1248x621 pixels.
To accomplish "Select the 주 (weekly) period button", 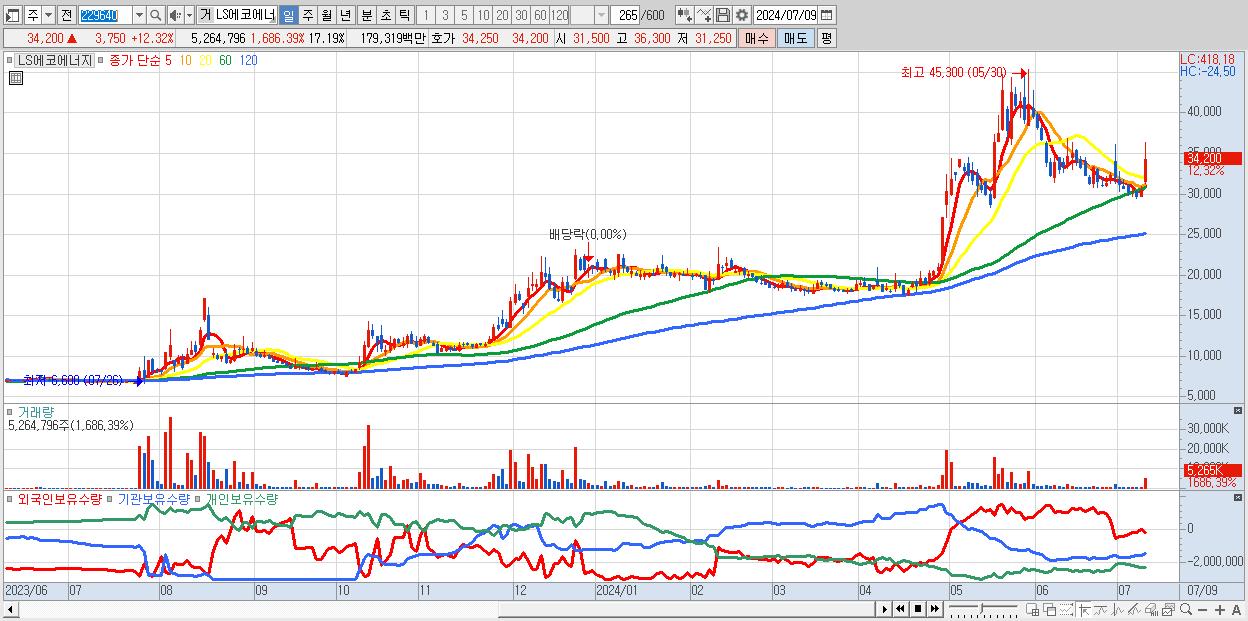I will [x=307, y=15].
